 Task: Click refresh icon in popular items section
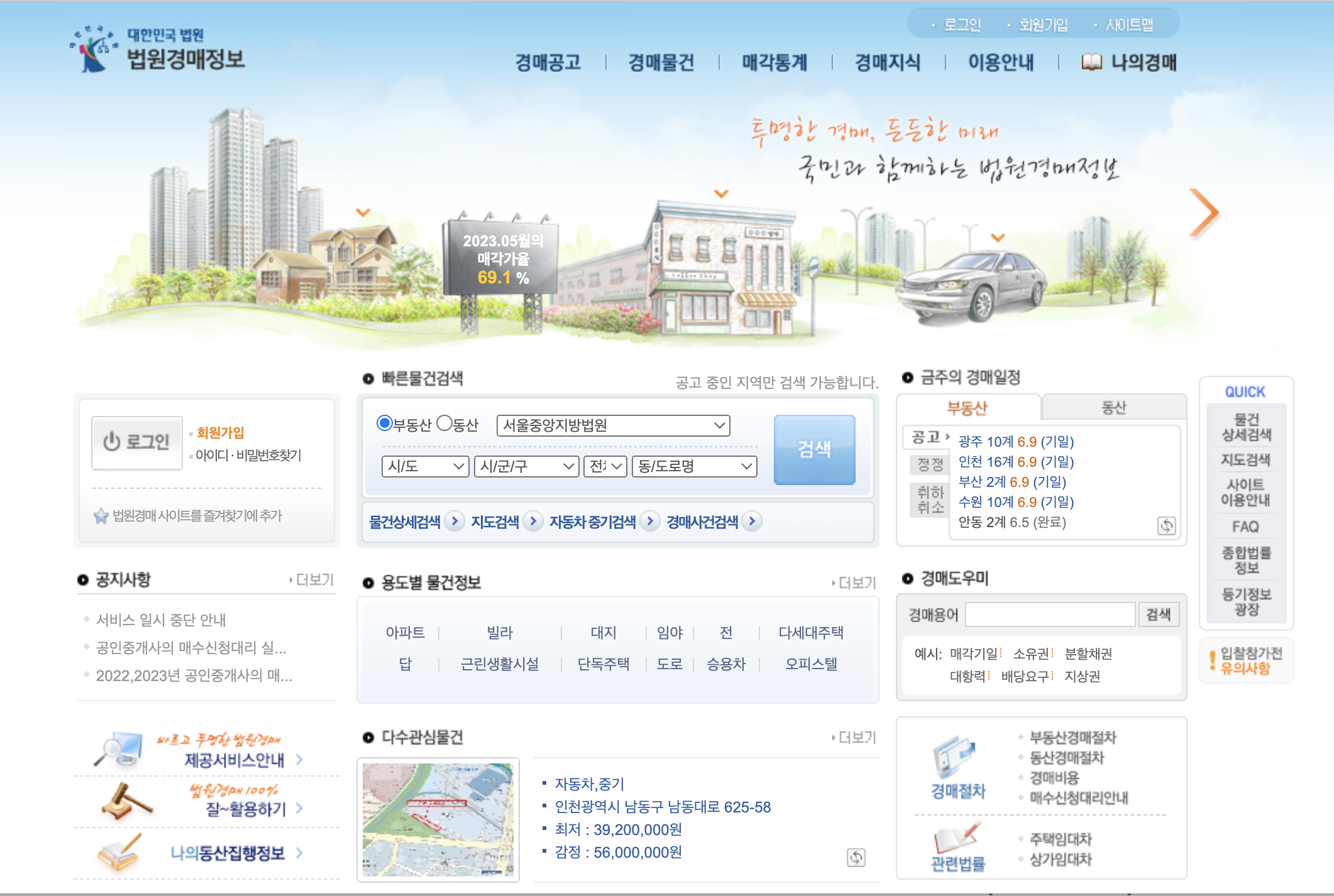pyautogui.click(x=856, y=857)
